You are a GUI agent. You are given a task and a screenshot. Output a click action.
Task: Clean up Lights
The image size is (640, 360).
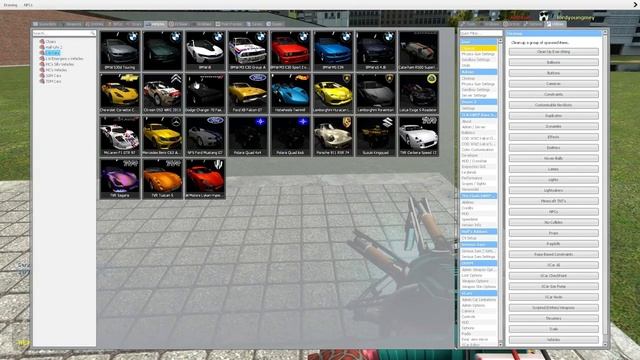click(553, 180)
